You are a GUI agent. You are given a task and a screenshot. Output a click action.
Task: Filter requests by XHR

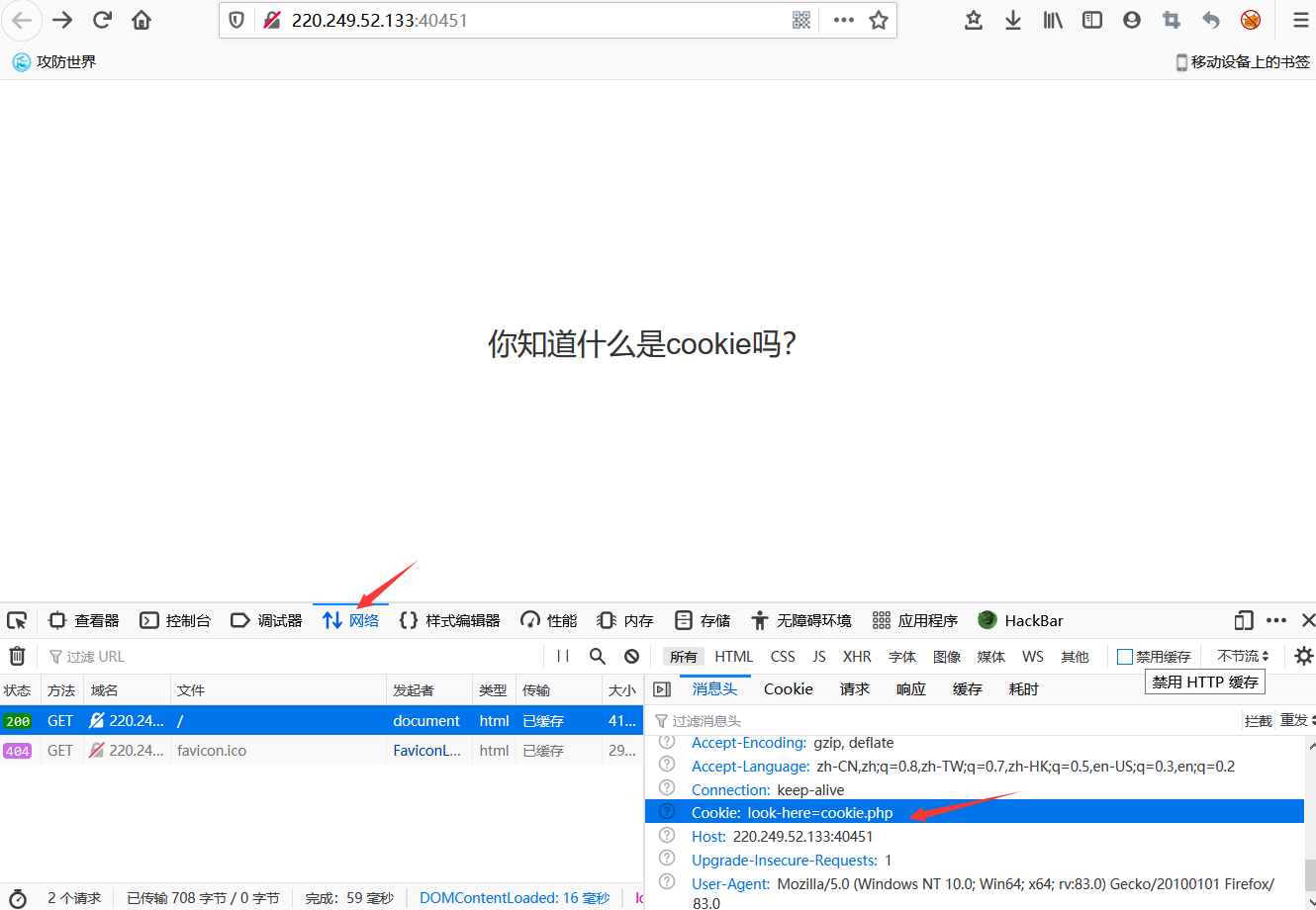857,656
